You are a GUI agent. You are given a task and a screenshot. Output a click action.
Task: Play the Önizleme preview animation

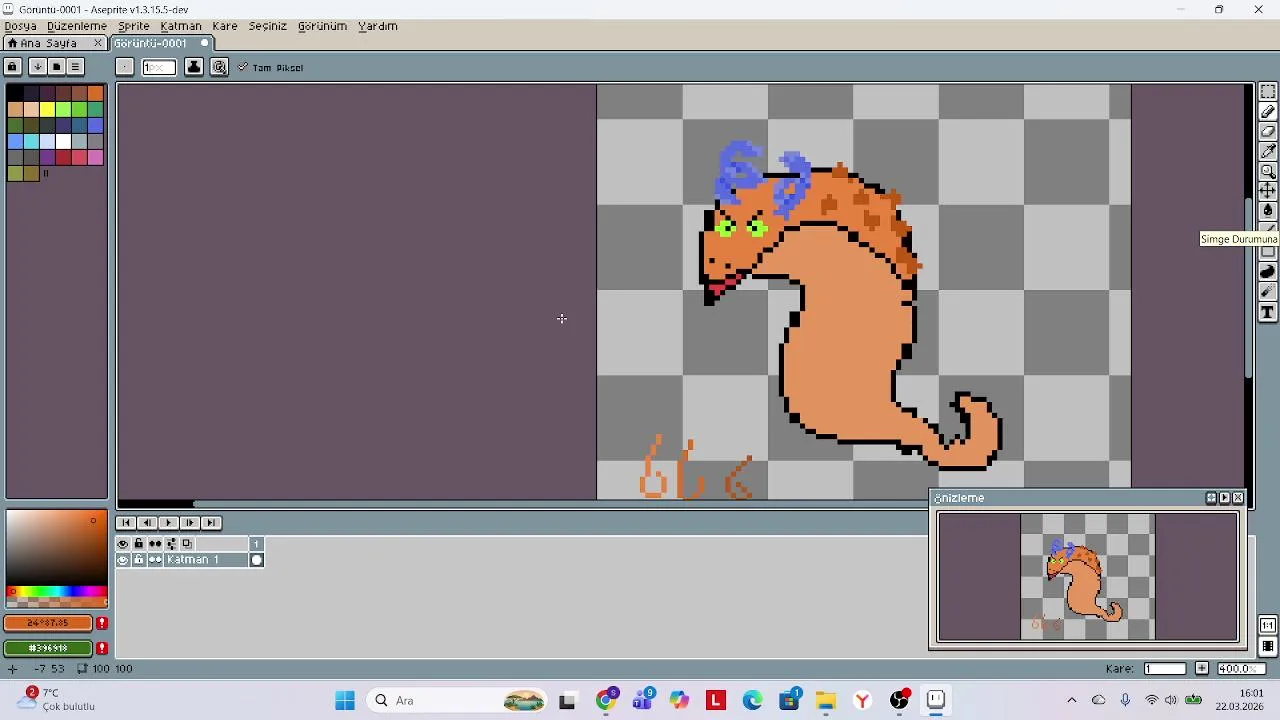[x=1225, y=498]
